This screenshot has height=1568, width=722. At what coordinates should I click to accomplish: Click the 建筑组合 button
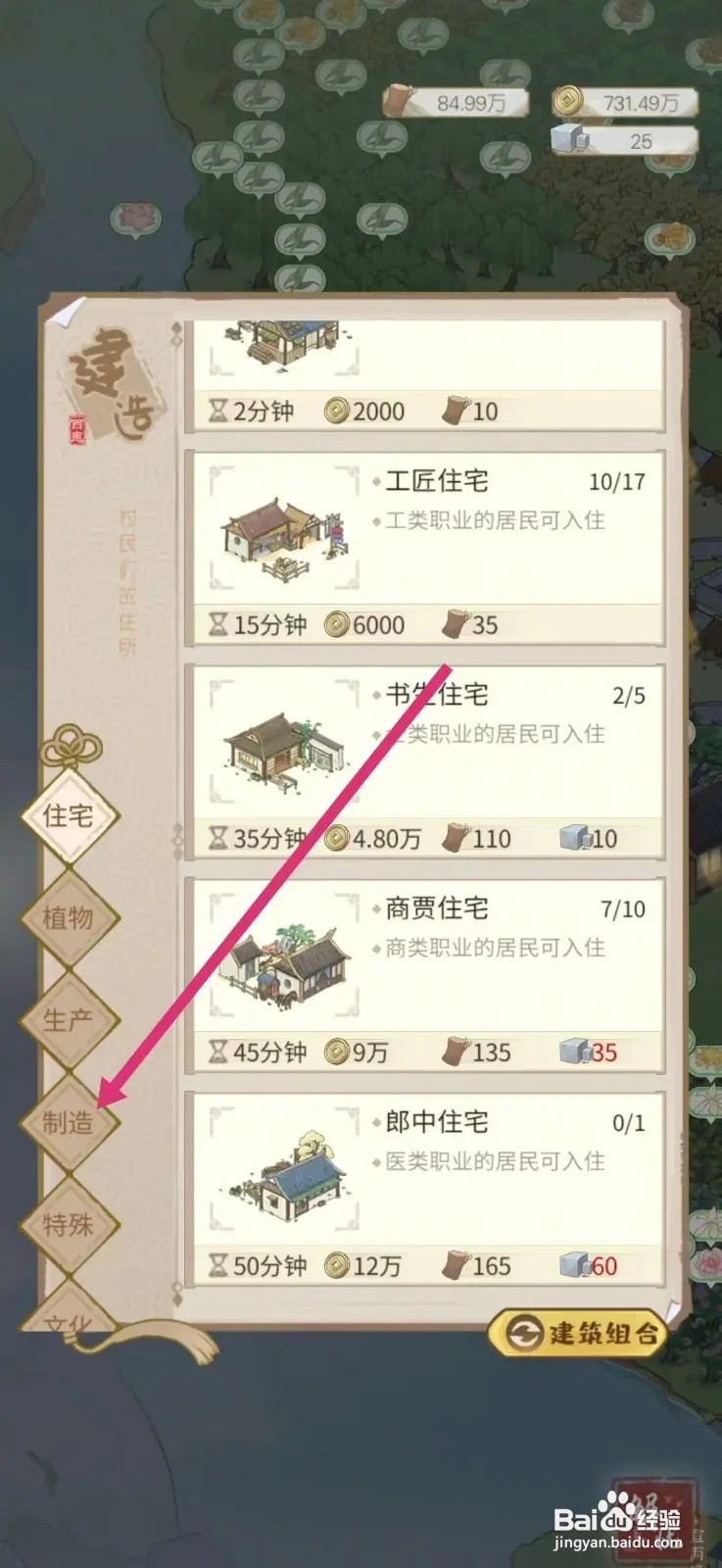point(578,1333)
